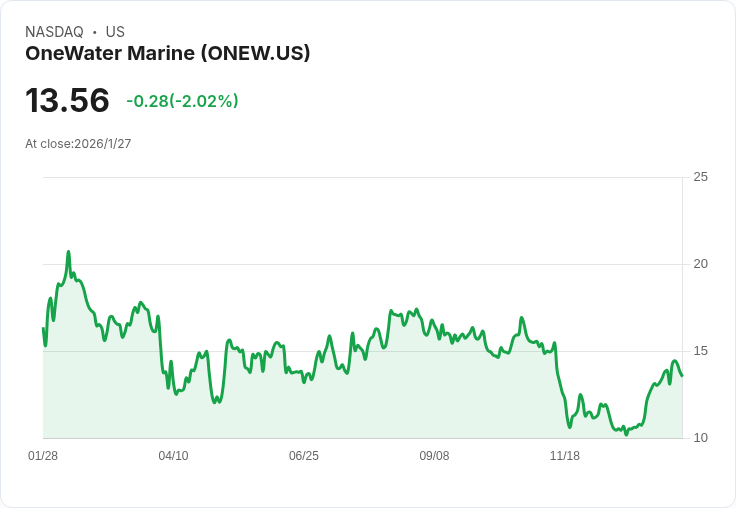
Task: Click the 13.56 stock price
Action: coord(67,100)
